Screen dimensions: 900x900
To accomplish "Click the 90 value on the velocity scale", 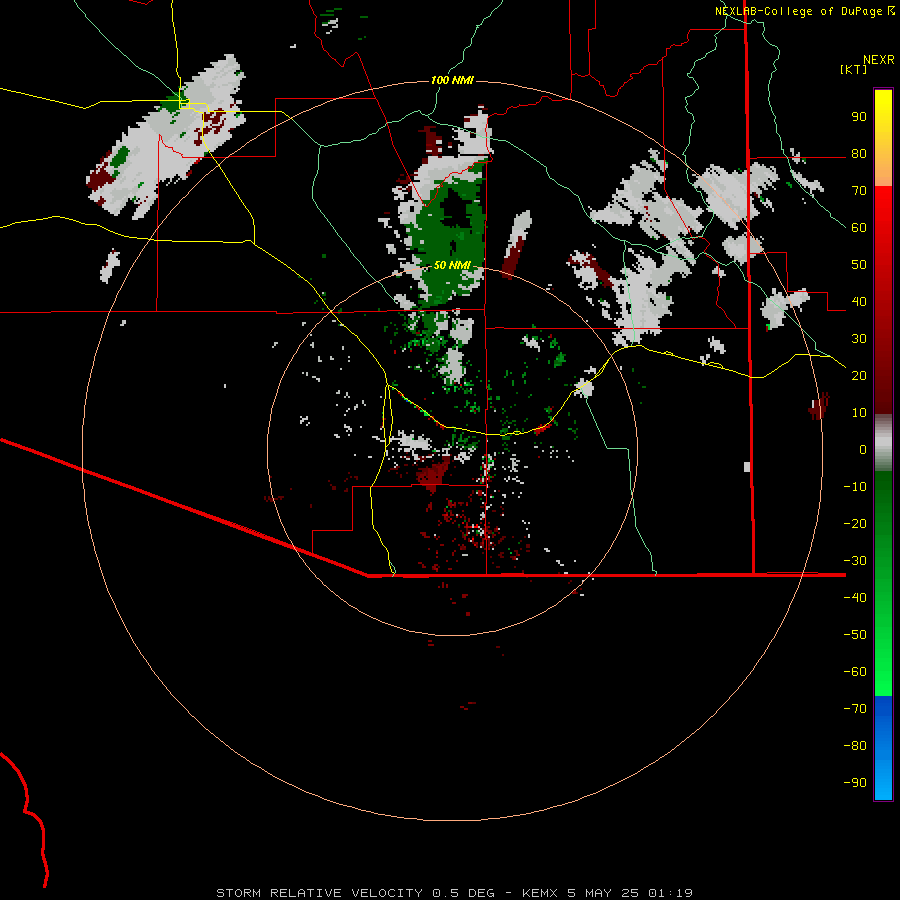I will (x=859, y=117).
